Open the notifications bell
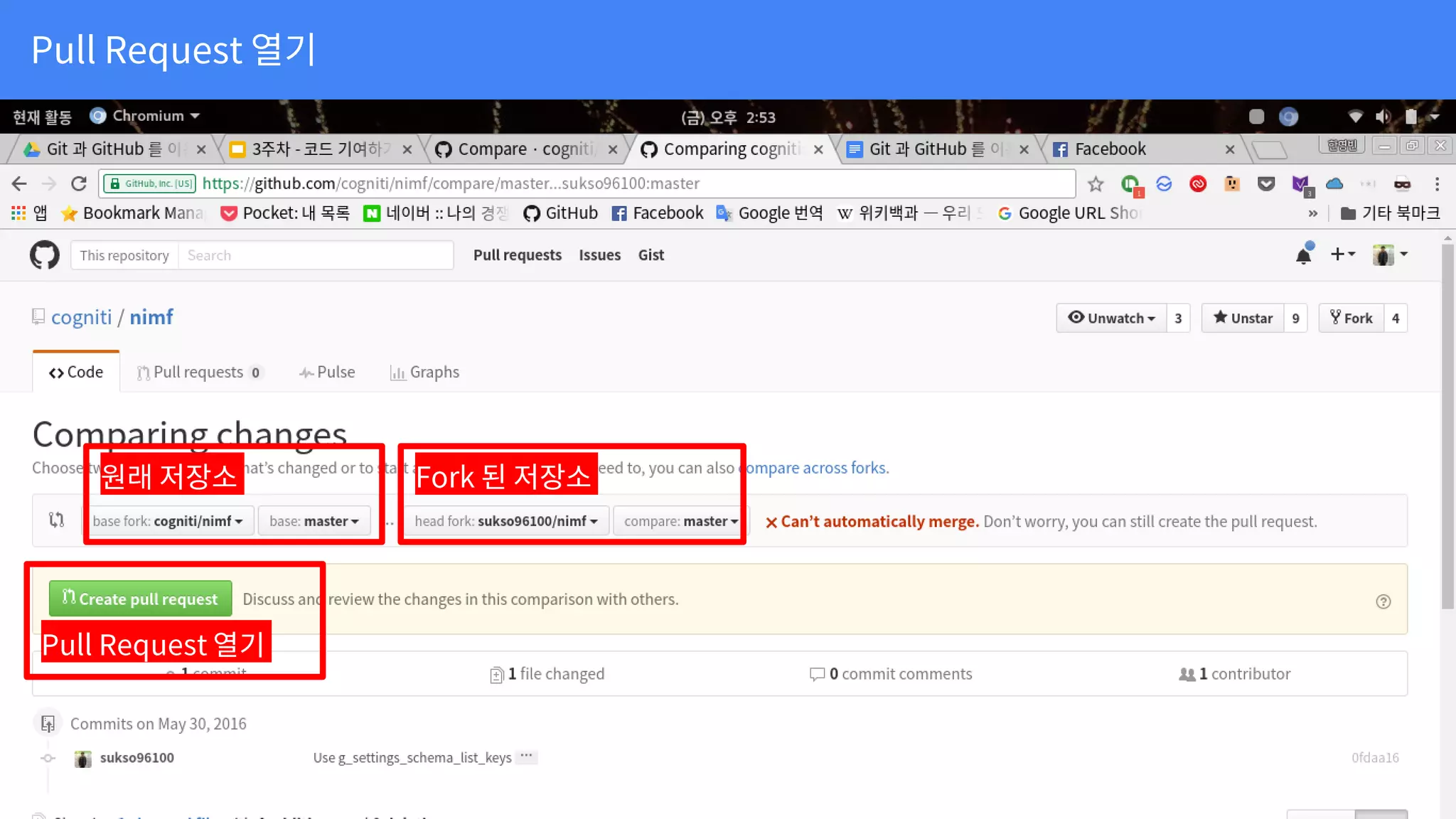1456x819 pixels. tap(1303, 255)
